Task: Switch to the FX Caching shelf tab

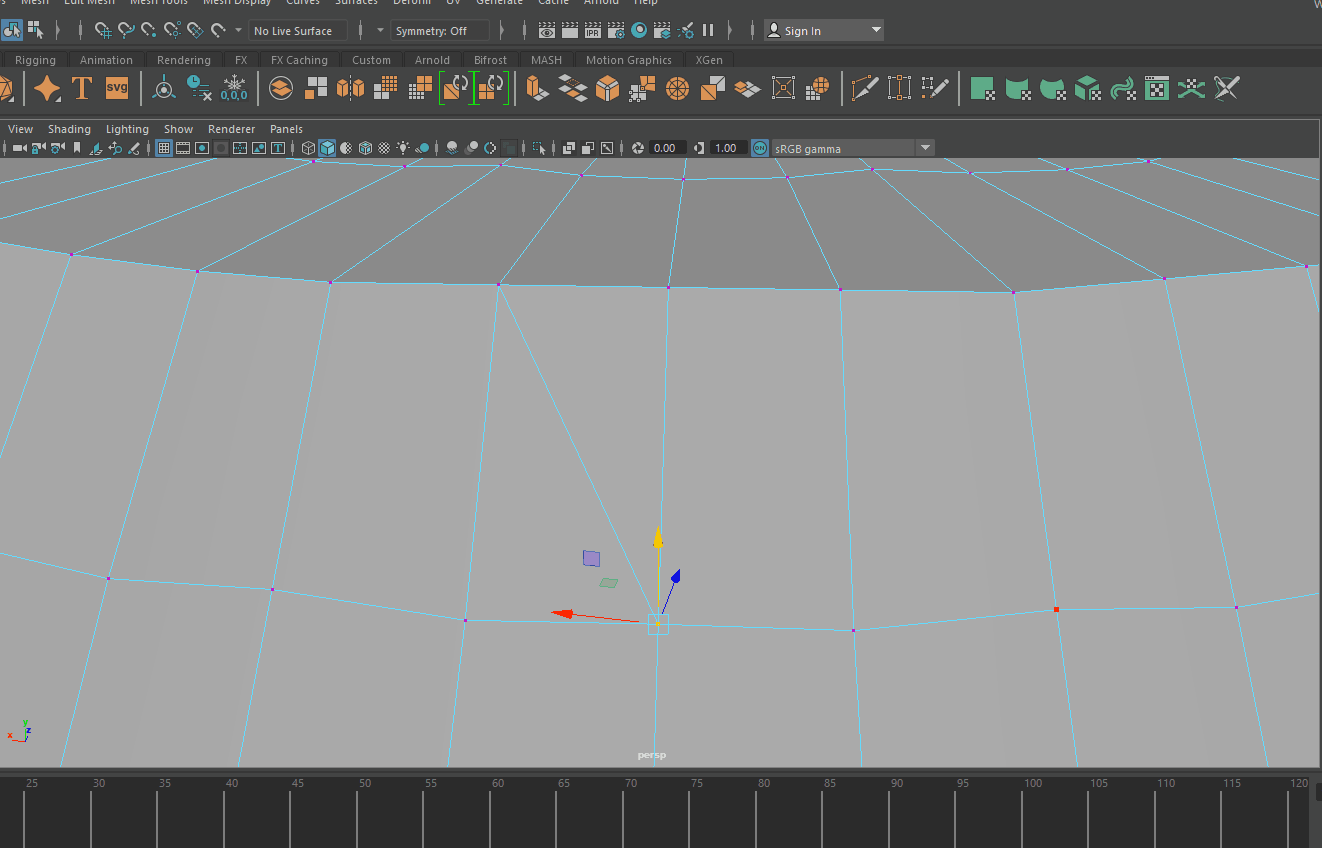Action: [x=300, y=60]
